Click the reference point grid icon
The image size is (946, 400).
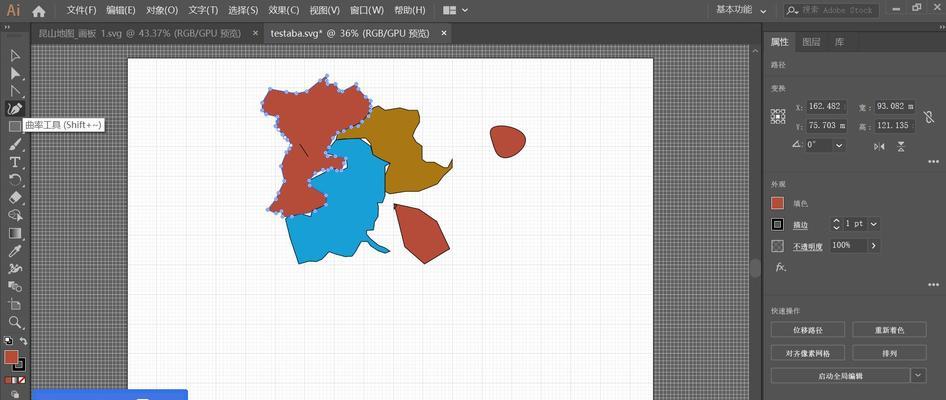pos(778,116)
